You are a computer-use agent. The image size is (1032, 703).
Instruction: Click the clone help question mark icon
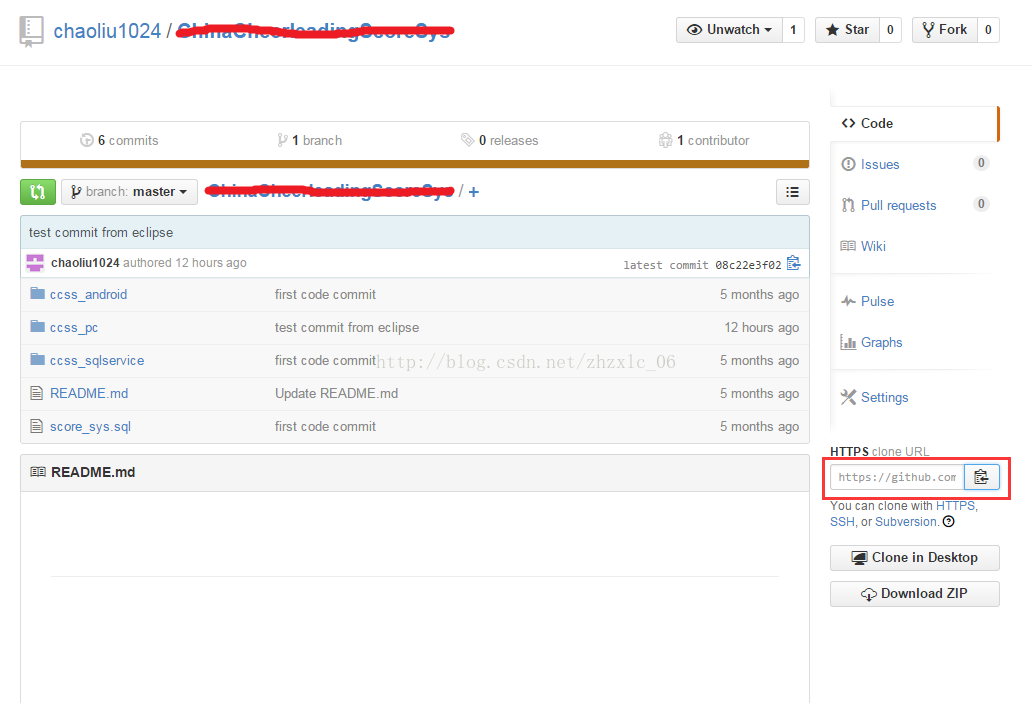click(948, 521)
